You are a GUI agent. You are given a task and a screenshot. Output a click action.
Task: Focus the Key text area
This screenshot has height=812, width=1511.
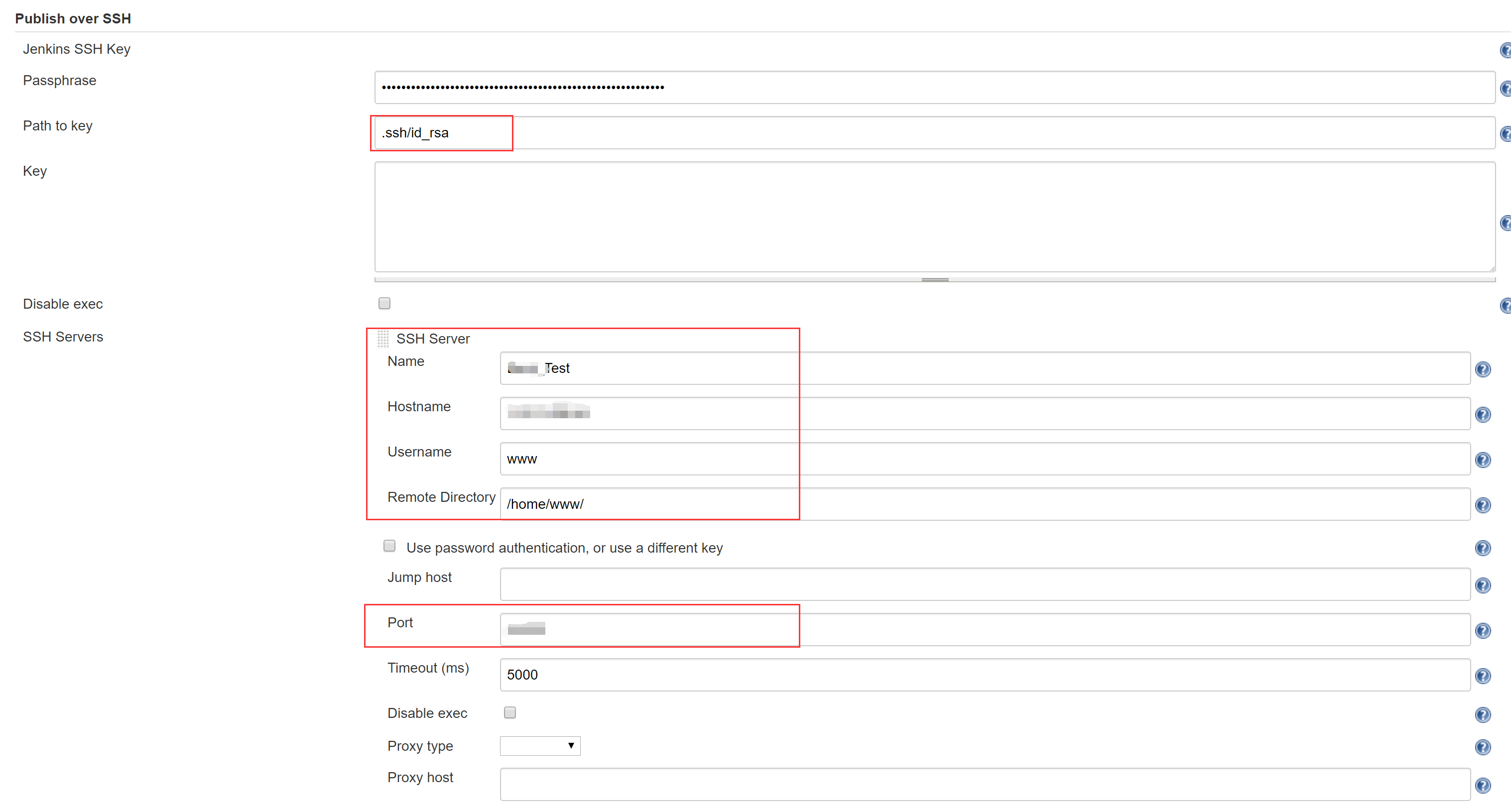pos(934,217)
